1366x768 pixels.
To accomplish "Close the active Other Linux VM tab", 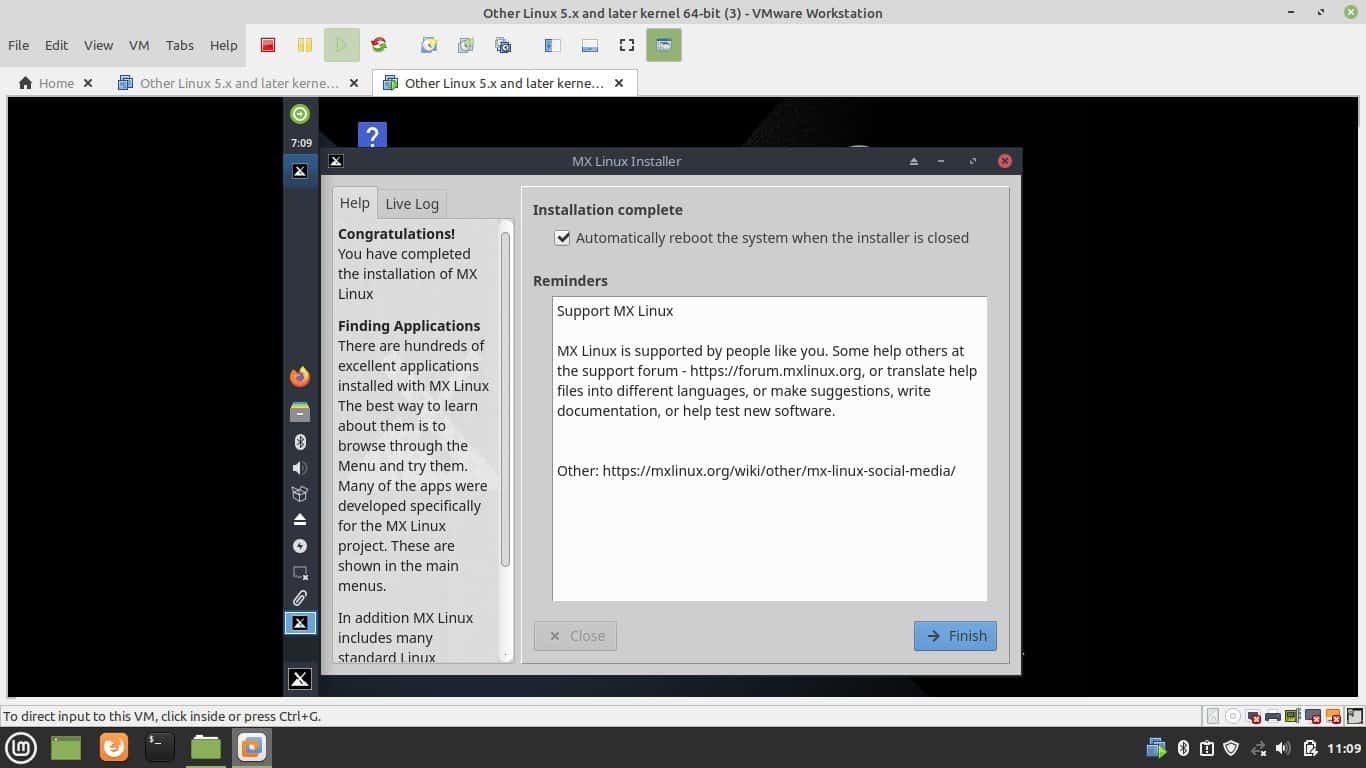I will tap(619, 83).
